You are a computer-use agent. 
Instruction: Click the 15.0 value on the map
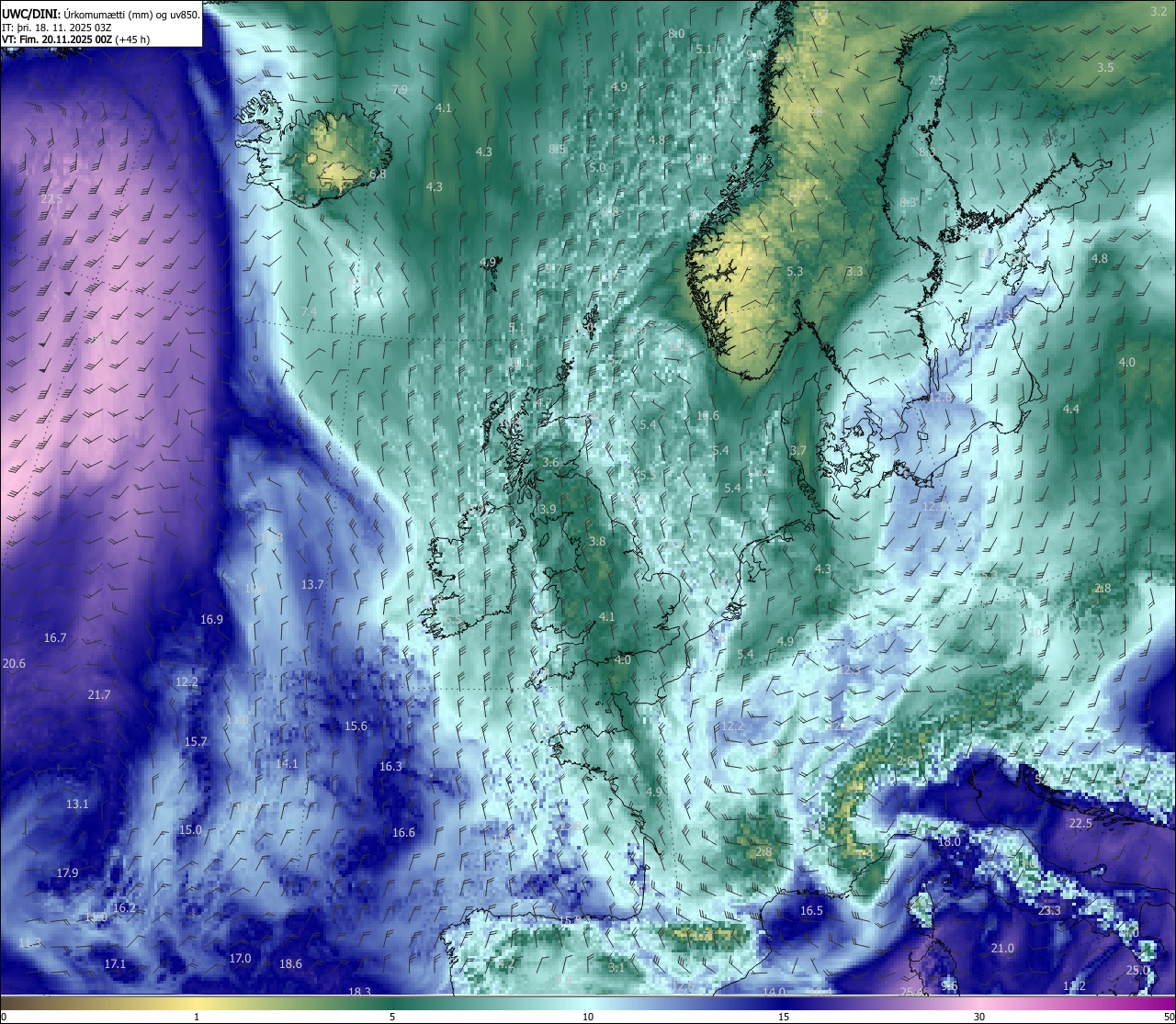click(x=190, y=830)
